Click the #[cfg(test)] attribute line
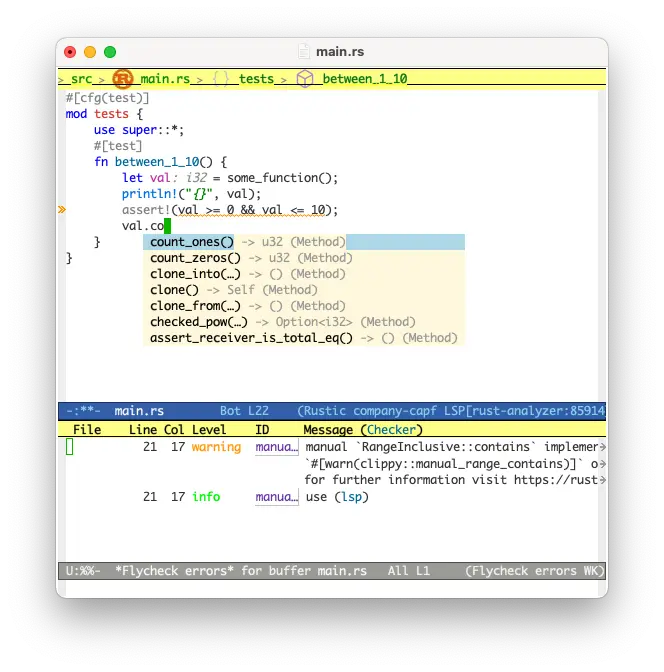Viewport: 664px width, 672px height. (x=107, y=98)
